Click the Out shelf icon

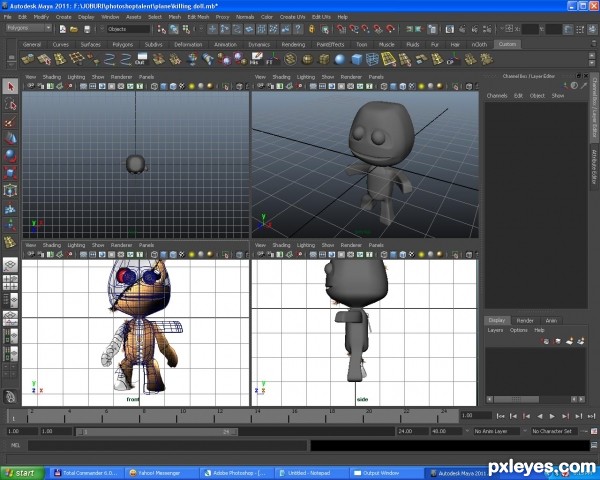pyautogui.click(x=141, y=59)
